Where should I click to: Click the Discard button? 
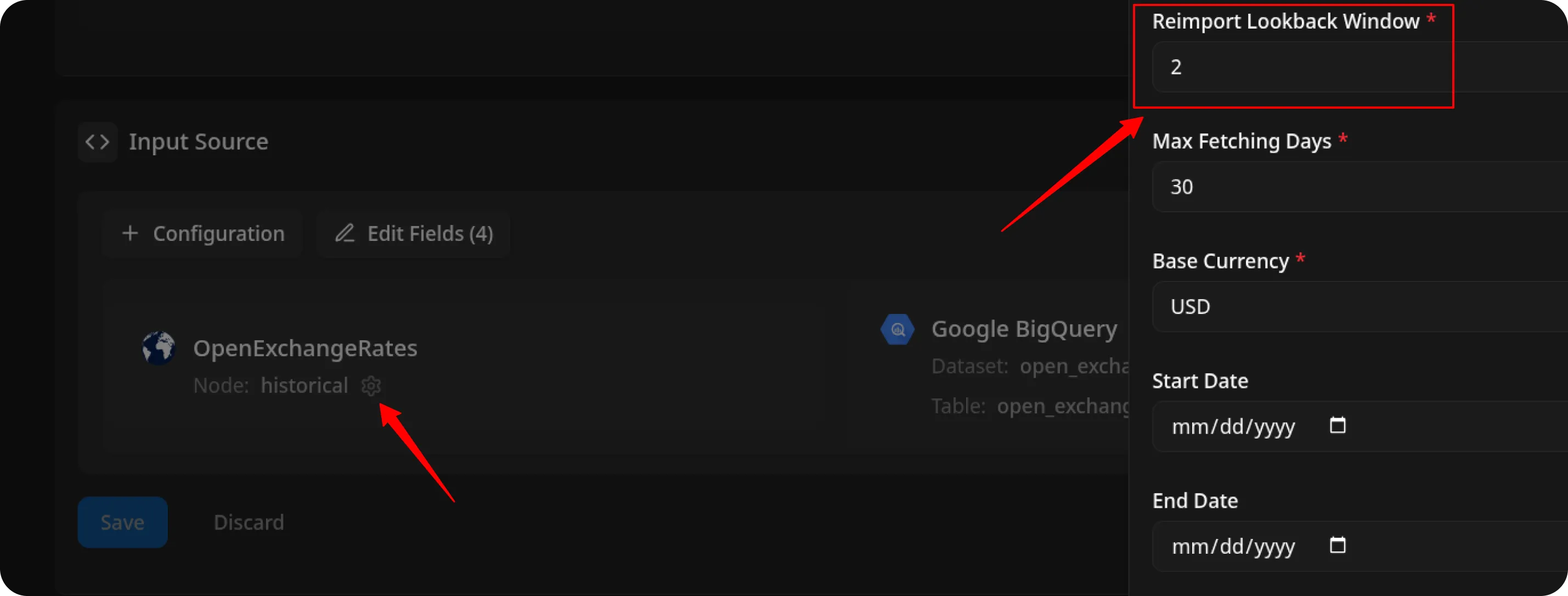point(249,522)
